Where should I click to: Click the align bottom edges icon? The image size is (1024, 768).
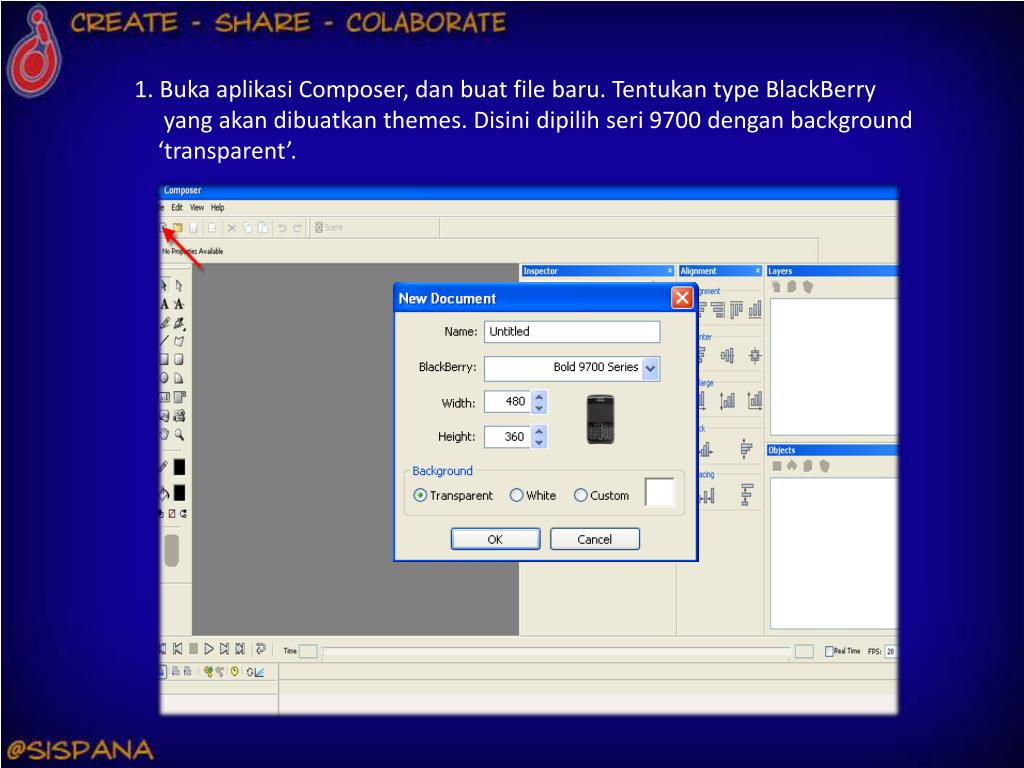755,310
